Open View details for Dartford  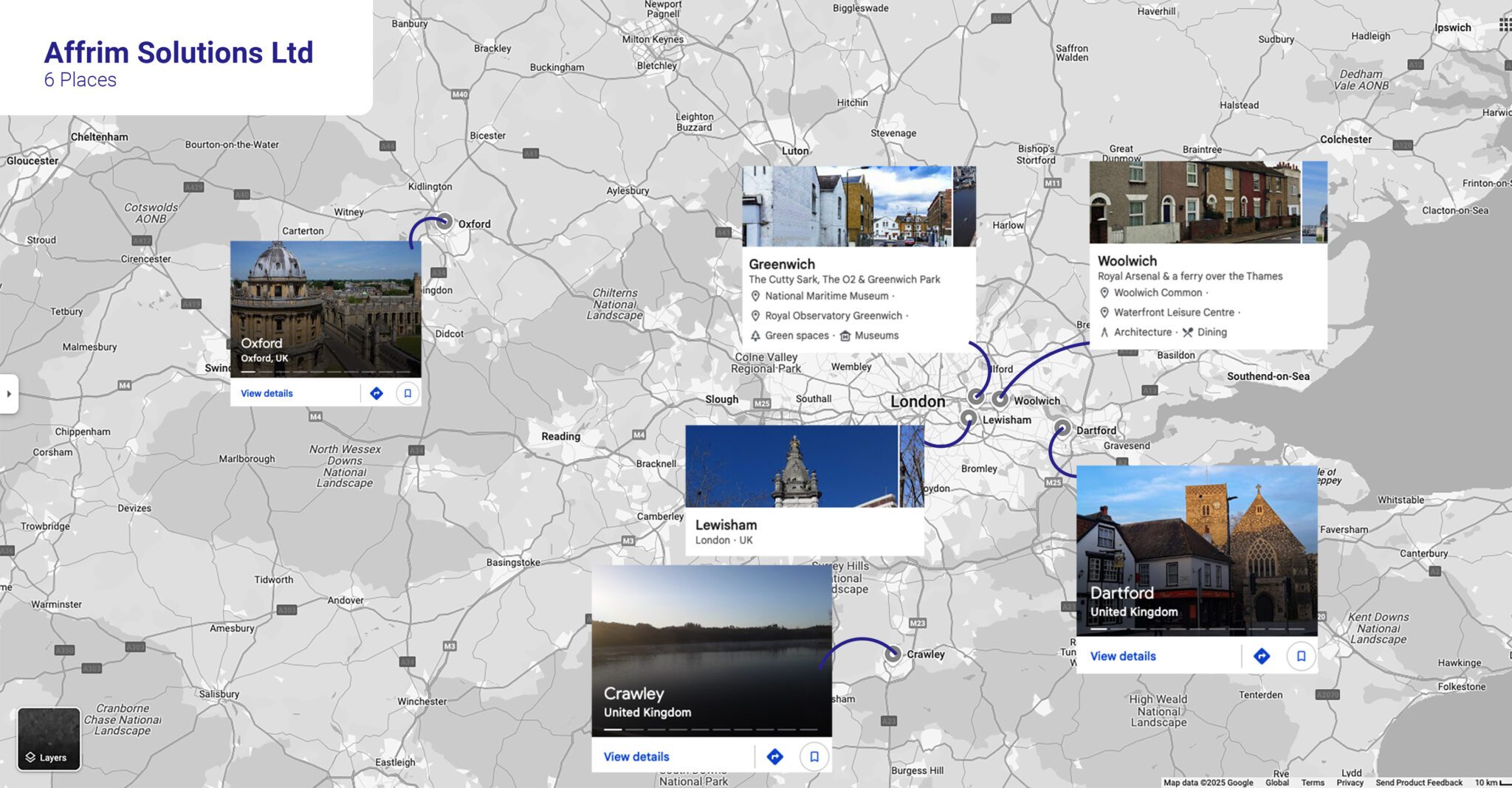click(x=1122, y=656)
